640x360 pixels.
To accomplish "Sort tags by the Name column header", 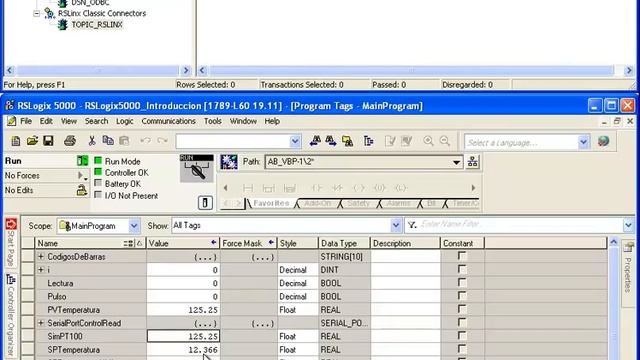I will click(x=90, y=243).
